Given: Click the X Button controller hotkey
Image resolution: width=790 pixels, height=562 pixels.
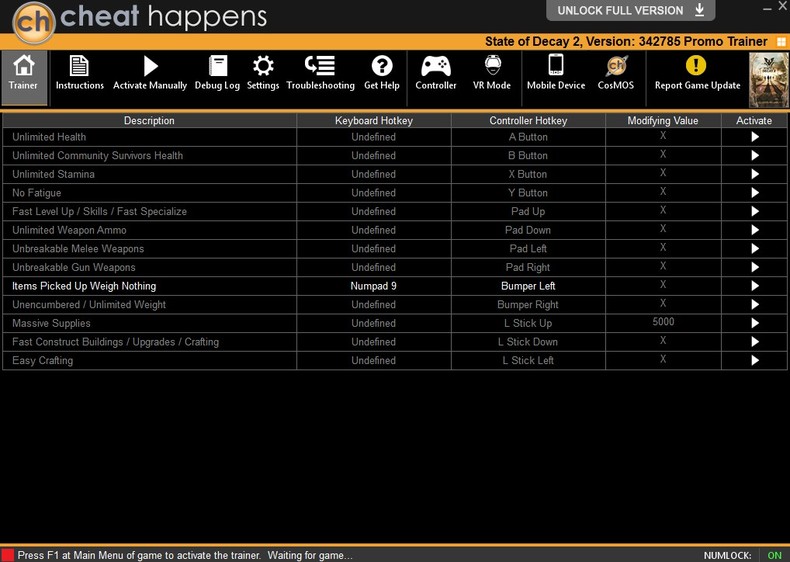Looking at the screenshot, I should [528, 174].
